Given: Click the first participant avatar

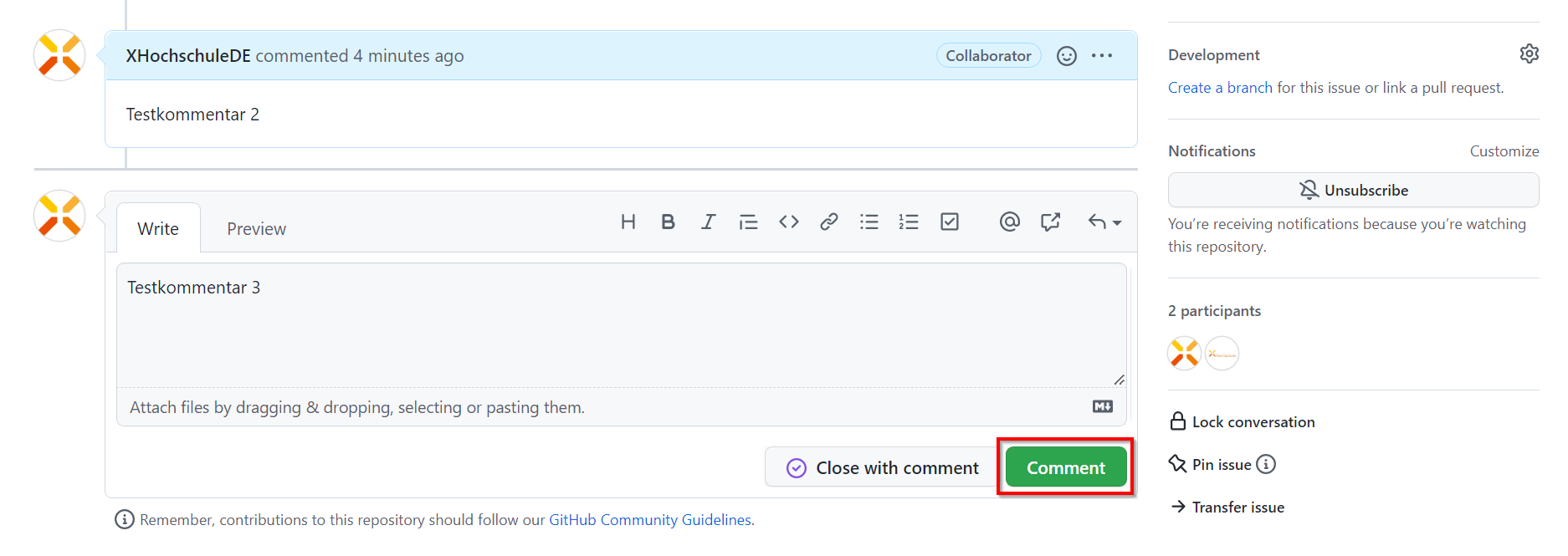Looking at the screenshot, I should click(1185, 353).
